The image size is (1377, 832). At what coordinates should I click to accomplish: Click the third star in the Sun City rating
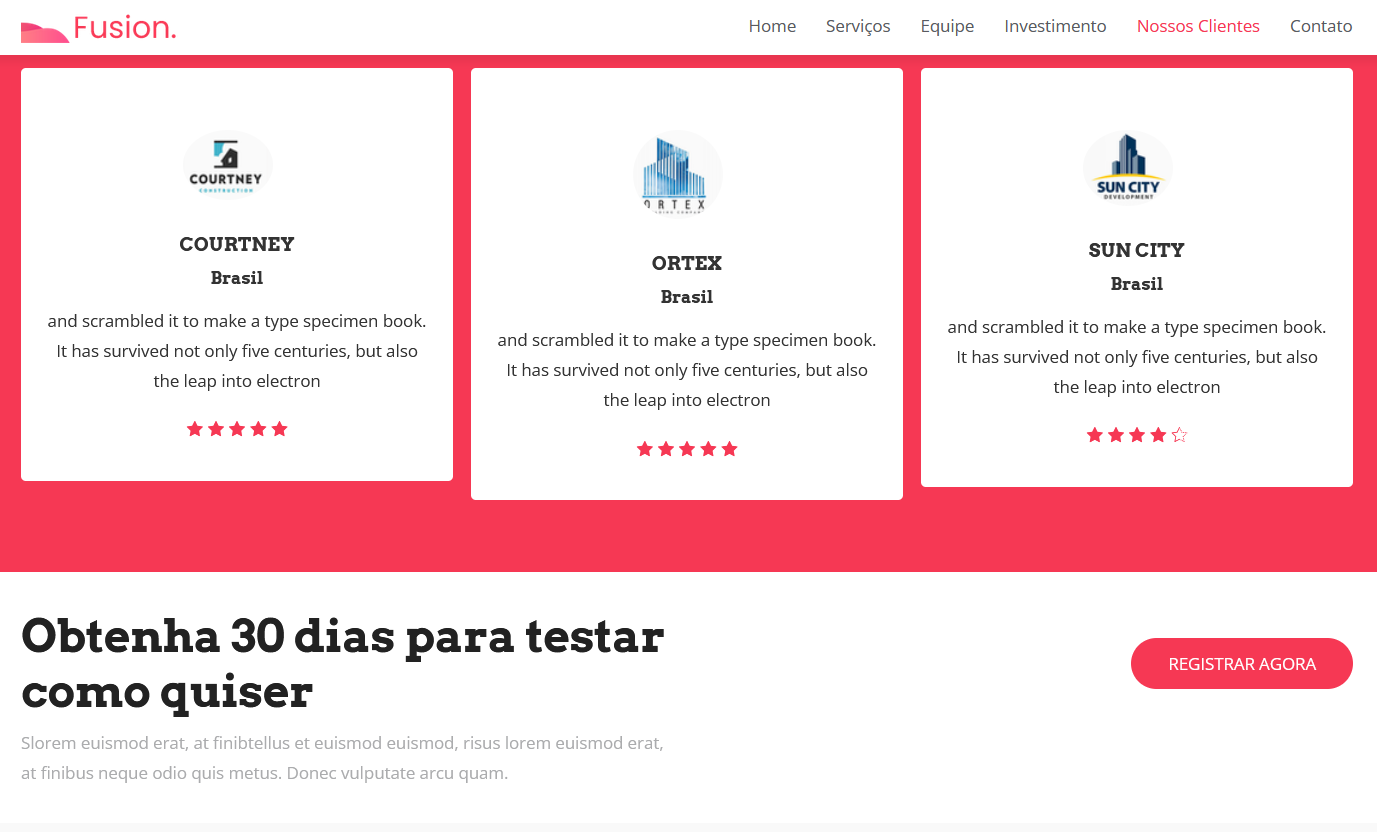[1137, 435]
